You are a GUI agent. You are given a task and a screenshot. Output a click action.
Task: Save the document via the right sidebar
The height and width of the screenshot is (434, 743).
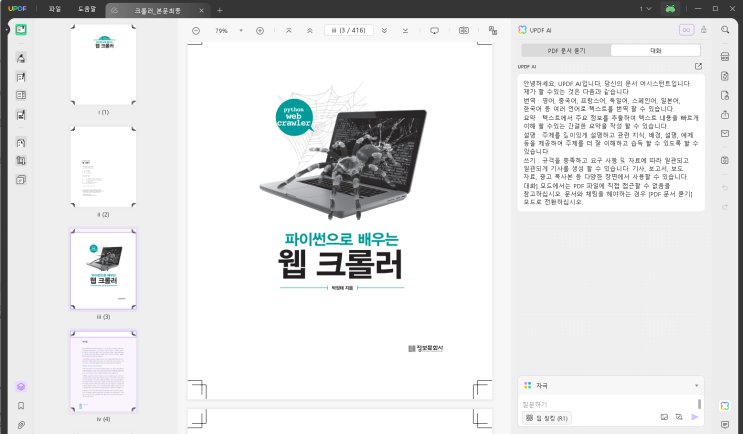click(x=725, y=160)
